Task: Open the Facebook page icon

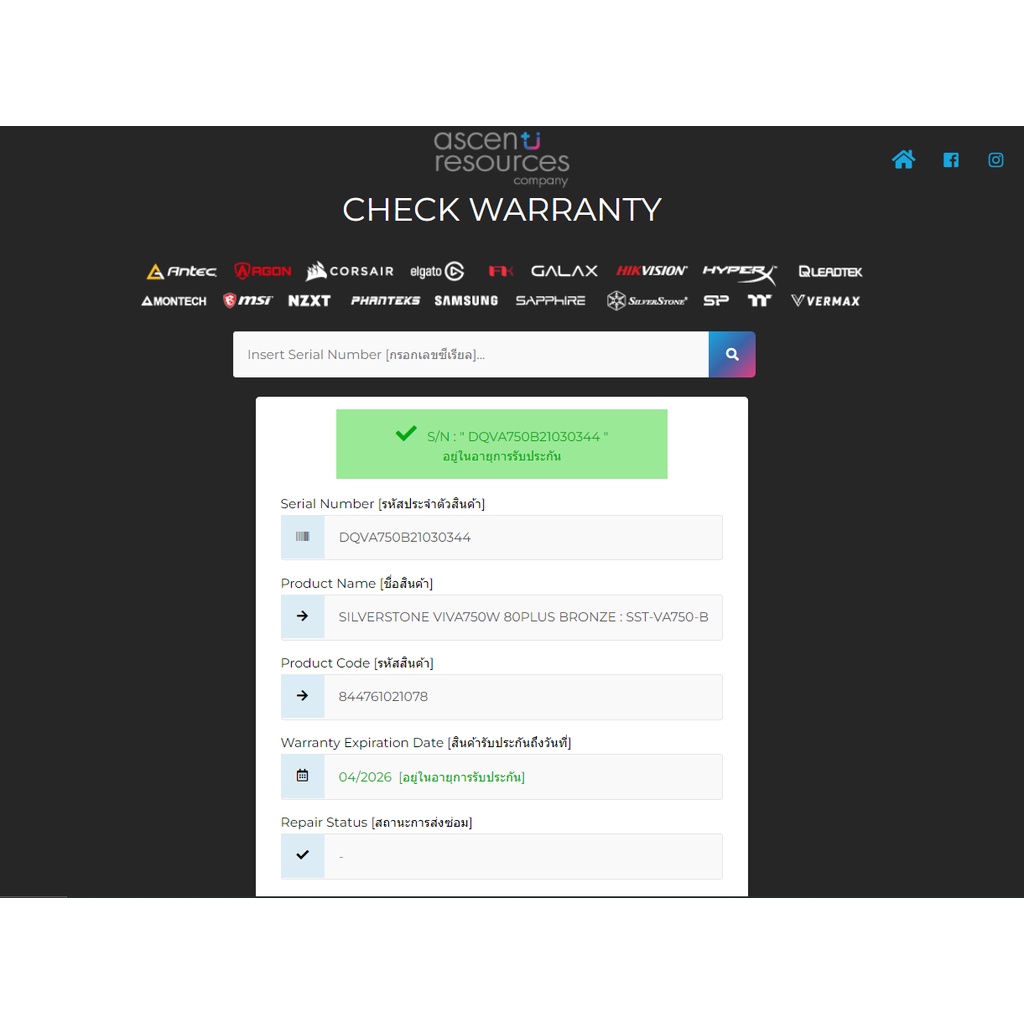Action: 950,160
